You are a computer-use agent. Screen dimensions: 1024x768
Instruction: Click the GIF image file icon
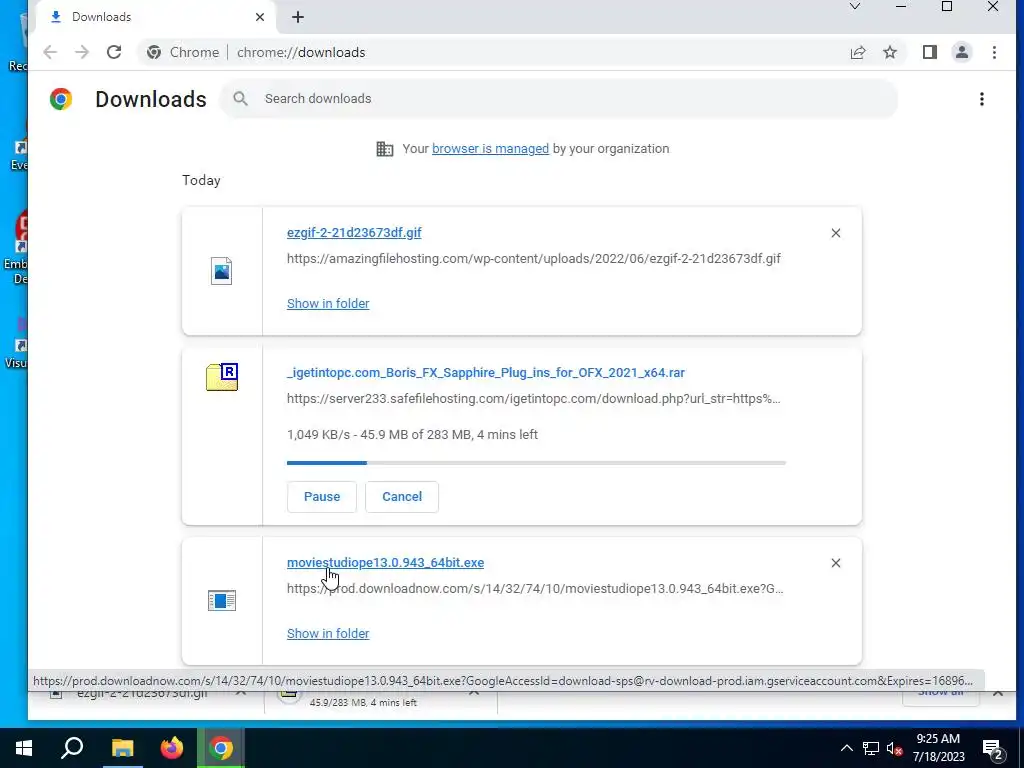click(221, 270)
